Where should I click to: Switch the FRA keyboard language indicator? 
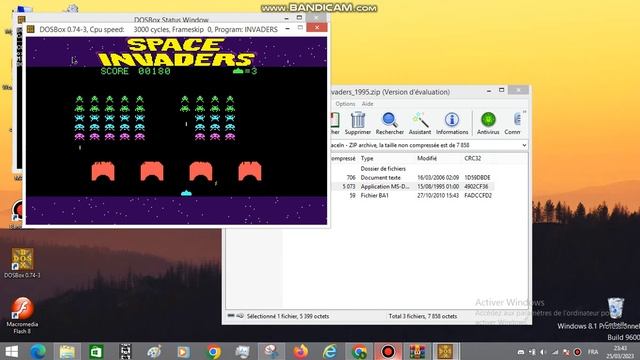coord(593,352)
